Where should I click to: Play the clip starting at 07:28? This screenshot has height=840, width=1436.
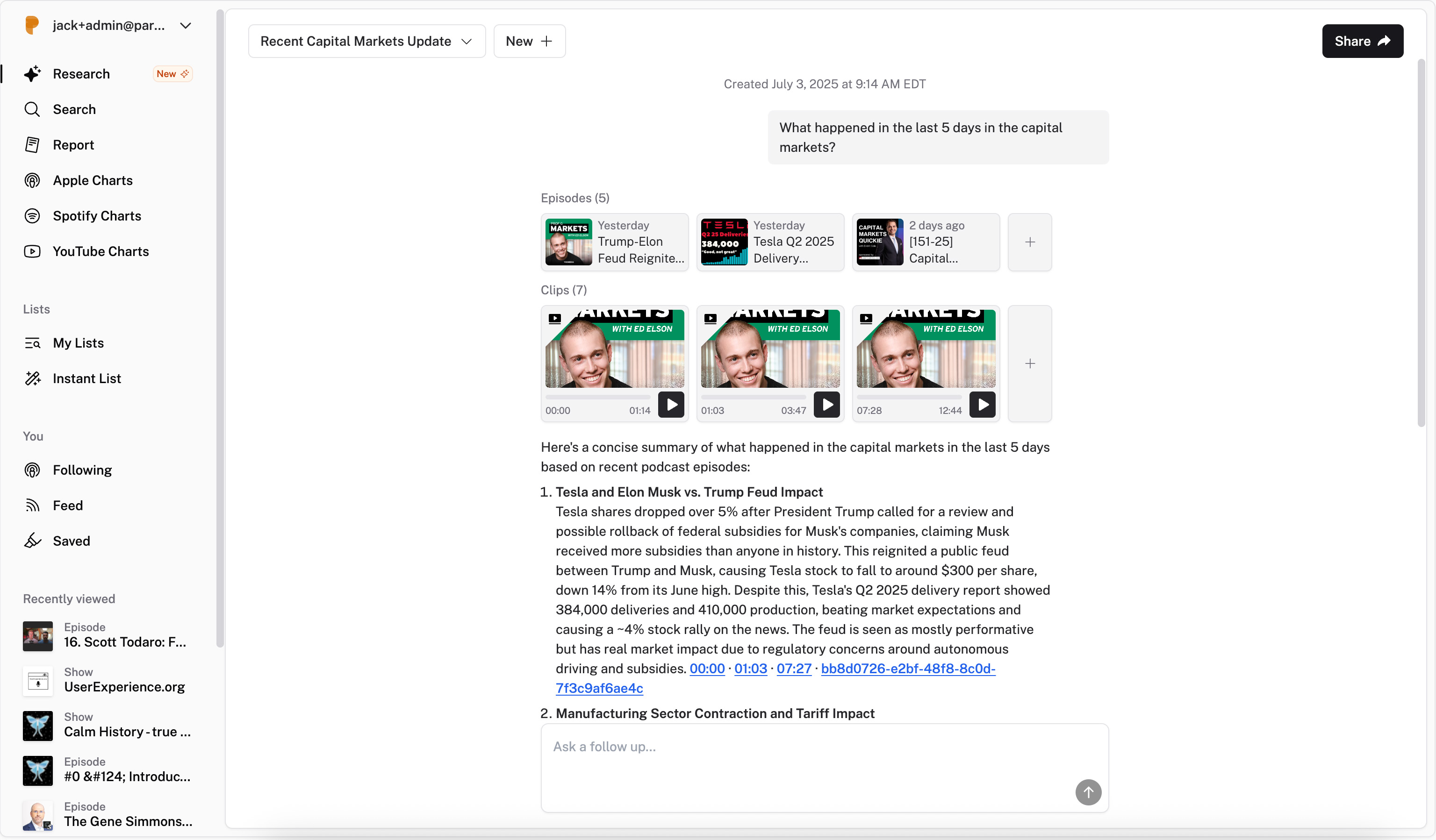[983, 404]
